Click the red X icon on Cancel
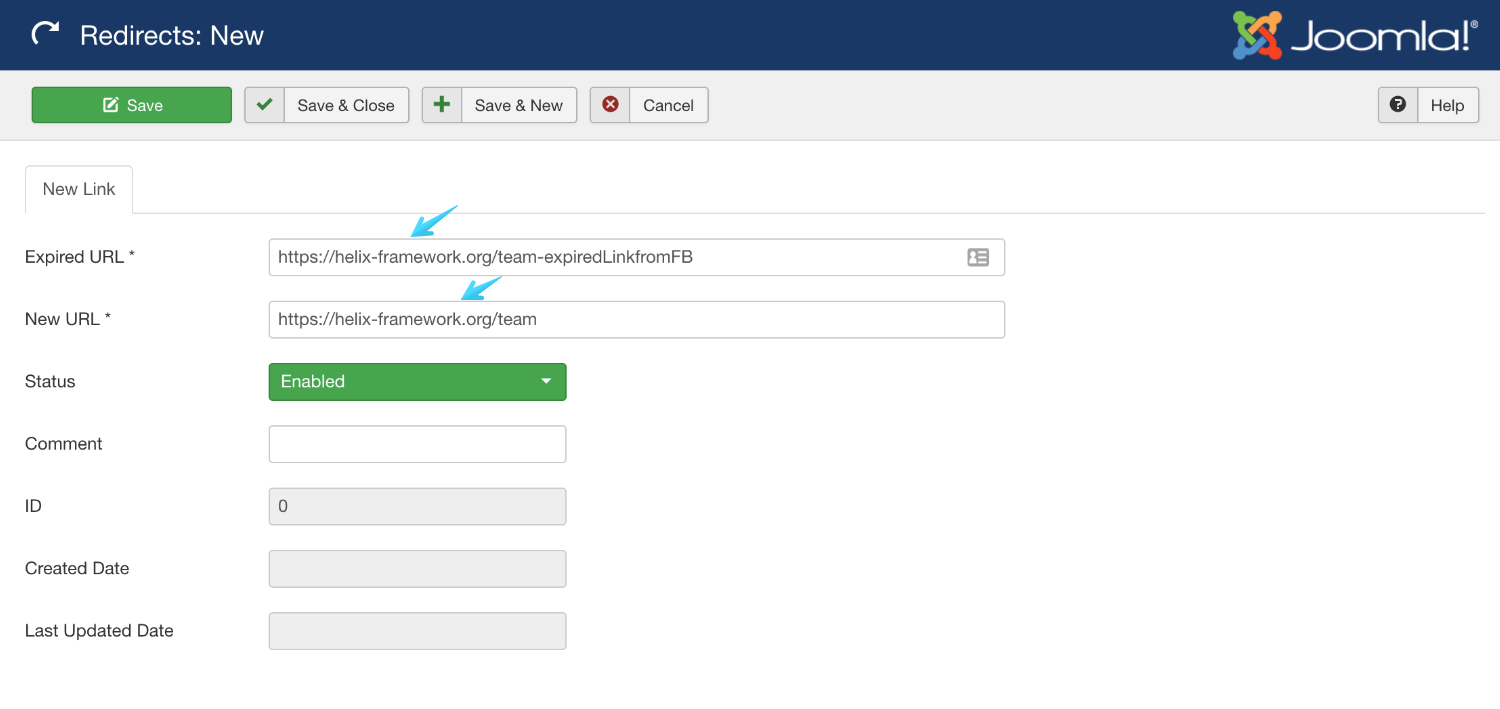Viewport: 1500px width, 709px height. coord(610,105)
